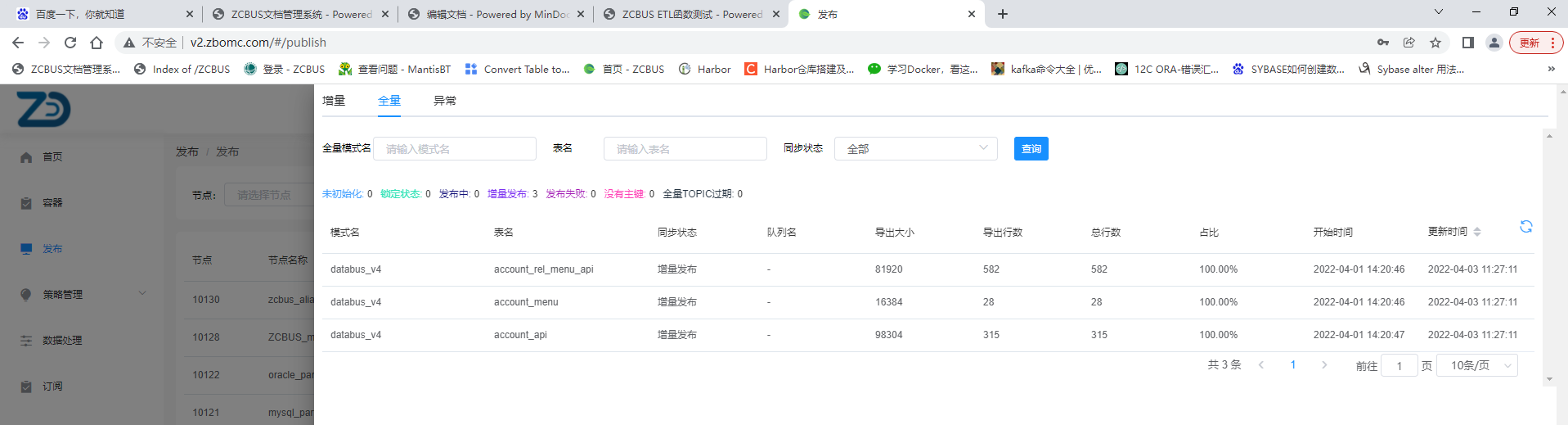Click the 全量模式名 input field
1568x425 pixels.
point(455,149)
